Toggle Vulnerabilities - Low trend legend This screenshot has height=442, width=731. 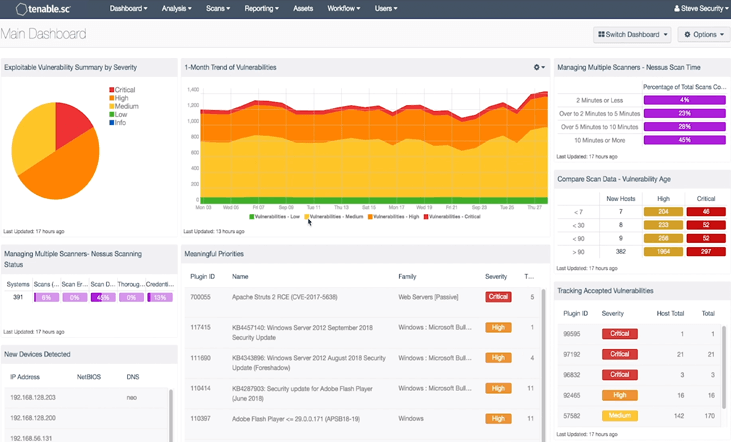[x=275, y=216]
